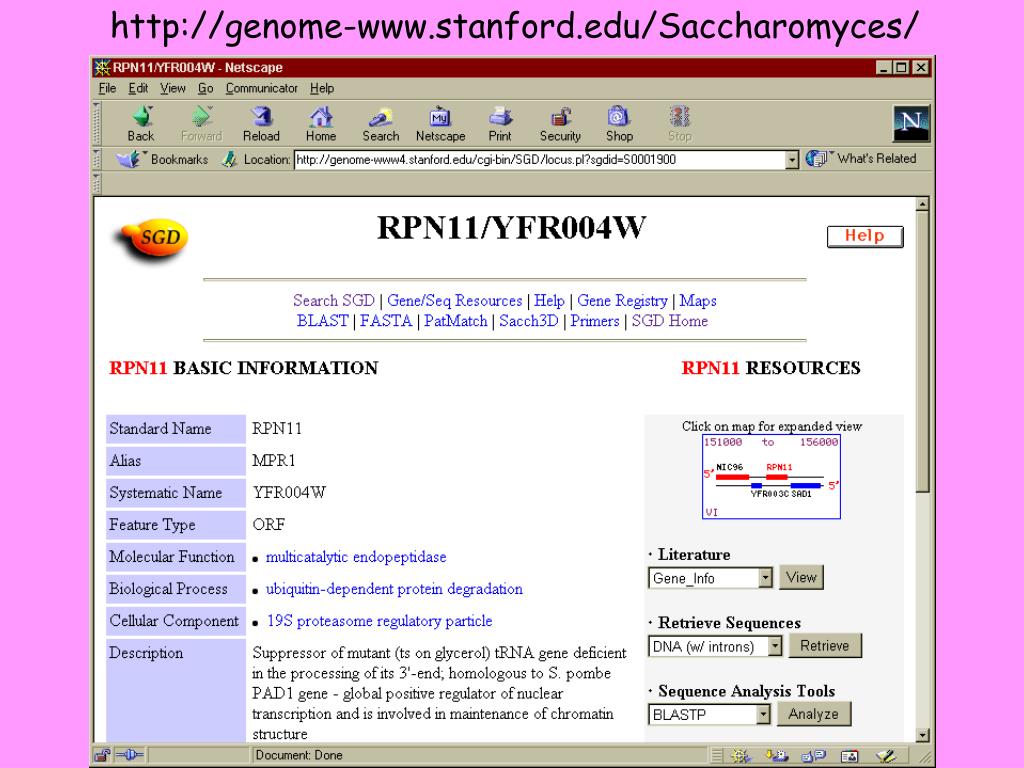Click the Retrieve sequences button
The image size is (1024, 768).
(x=825, y=646)
